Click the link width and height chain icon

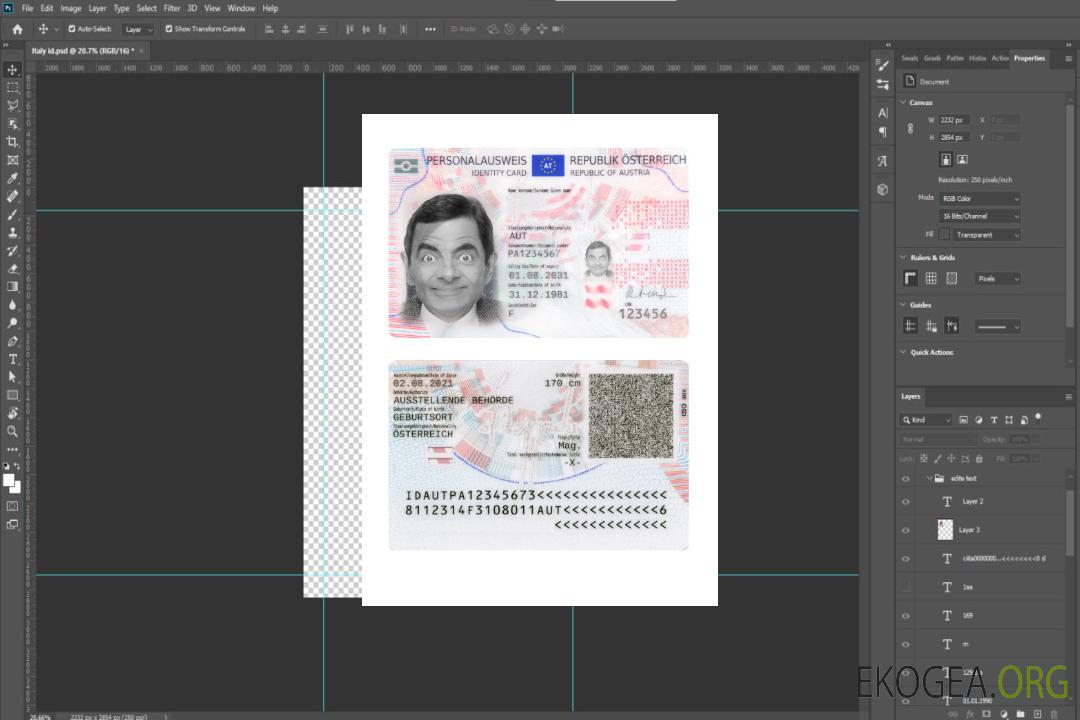coord(911,129)
